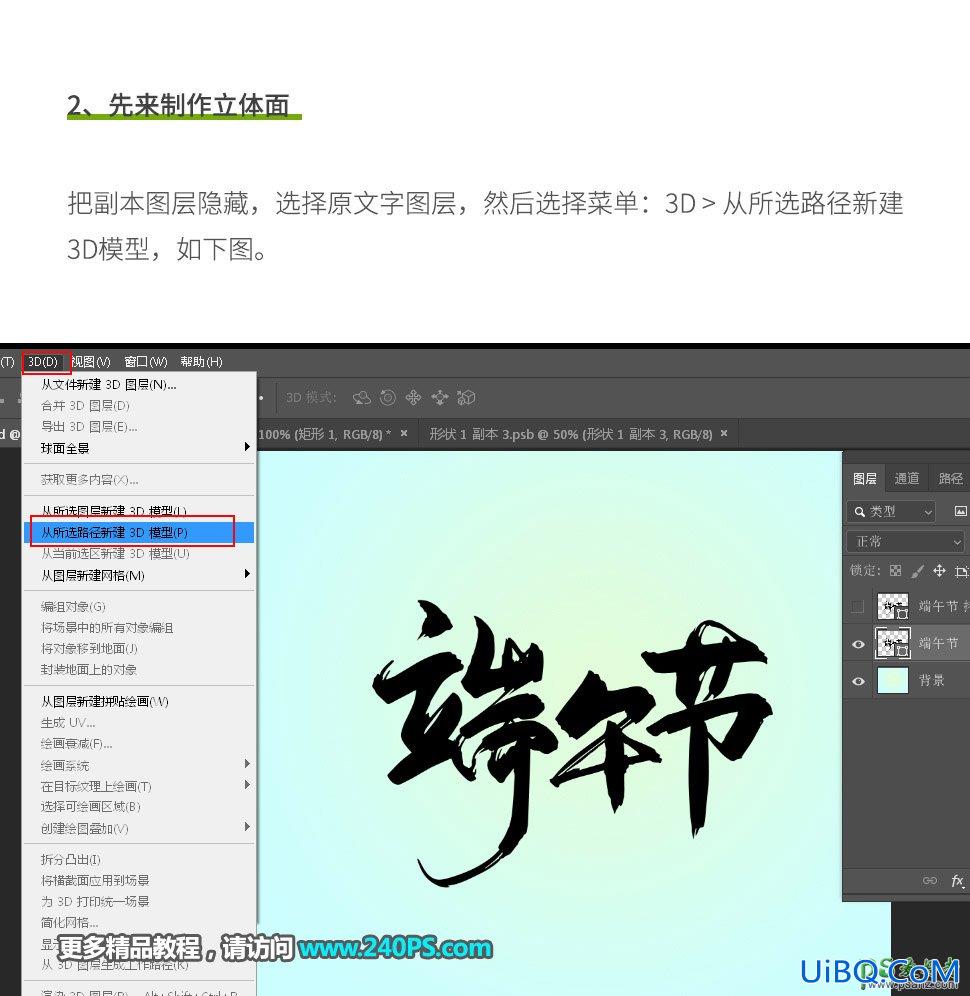
Task: Click the link layers chain icon
Action: tap(930, 880)
